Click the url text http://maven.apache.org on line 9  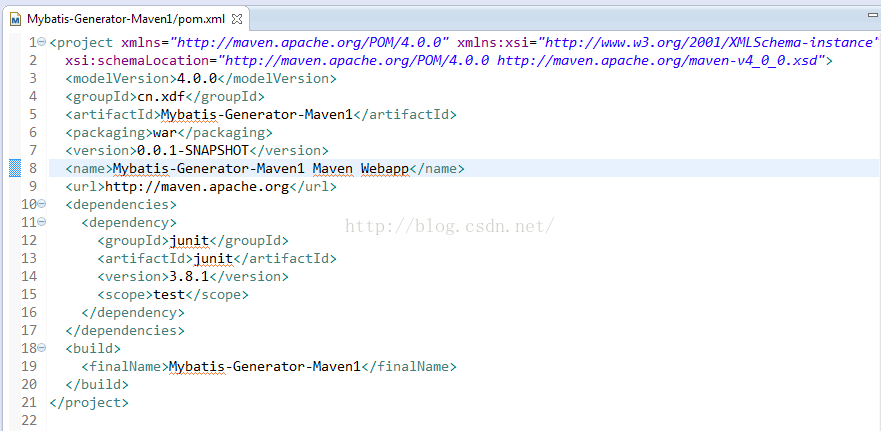tap(197, 186)
